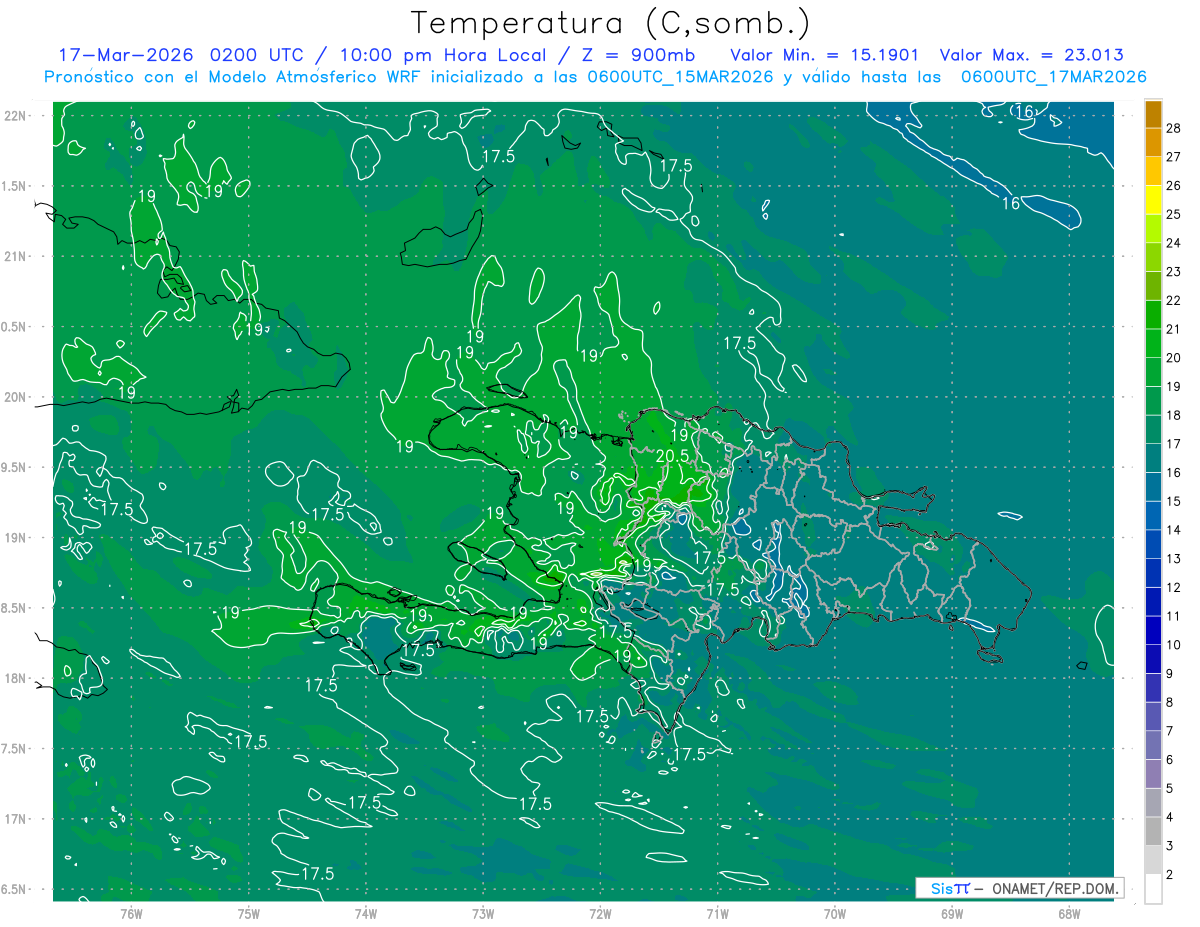This screenshot has width=1200, height=927.
Task: Click the '68W' longitude axis label
Action: tap(1069, 914)
